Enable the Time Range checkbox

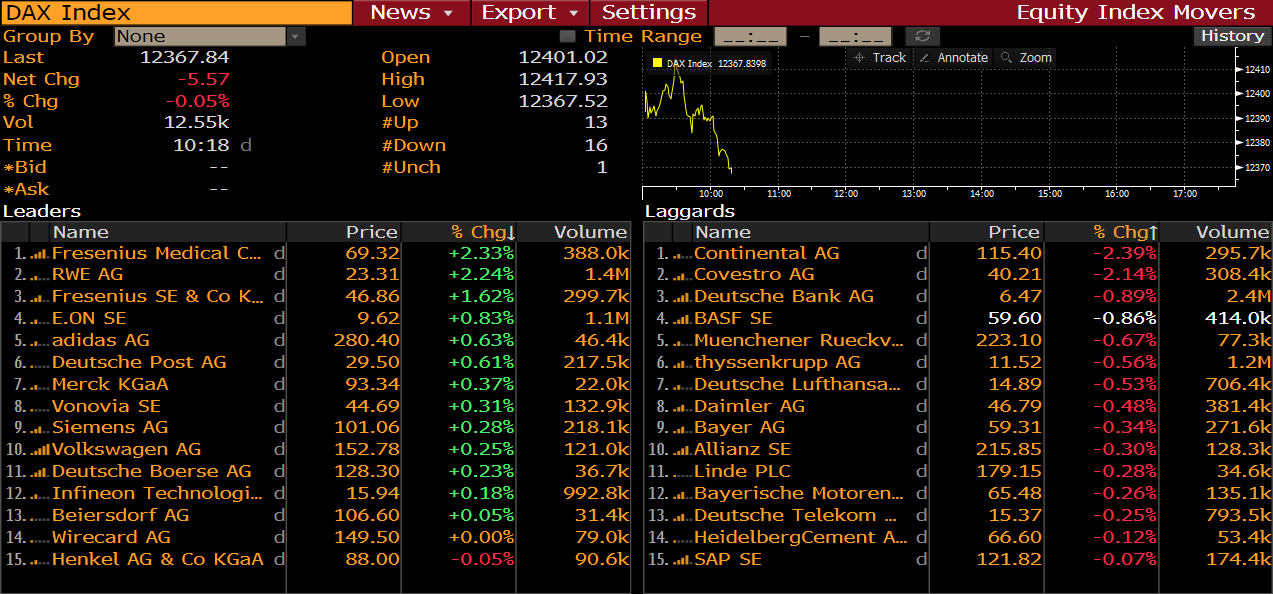pyautogui.click(x=567, y=36)
